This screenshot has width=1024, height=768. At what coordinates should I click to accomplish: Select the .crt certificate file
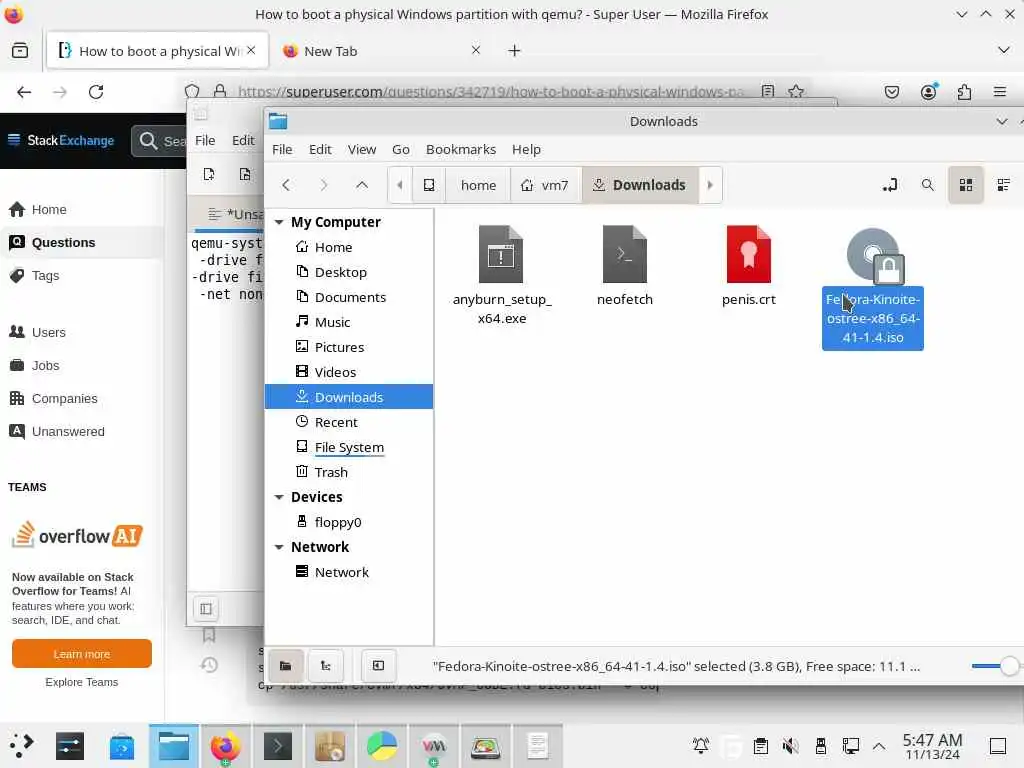pos(749,266)
